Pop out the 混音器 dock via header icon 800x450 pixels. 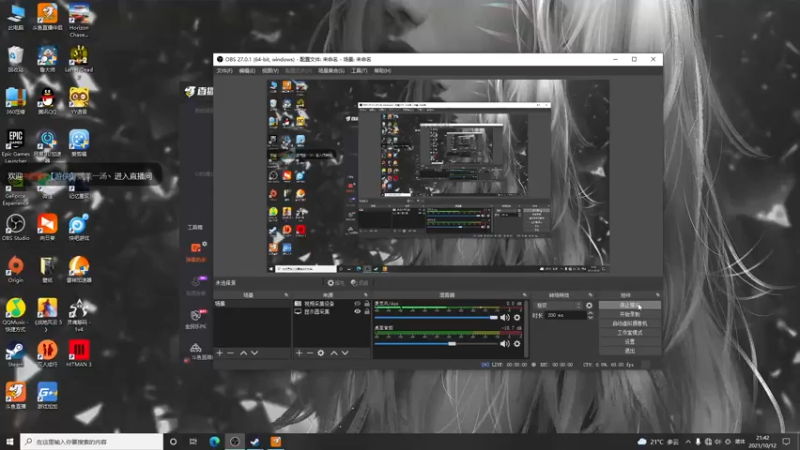[x=524, y=295]
